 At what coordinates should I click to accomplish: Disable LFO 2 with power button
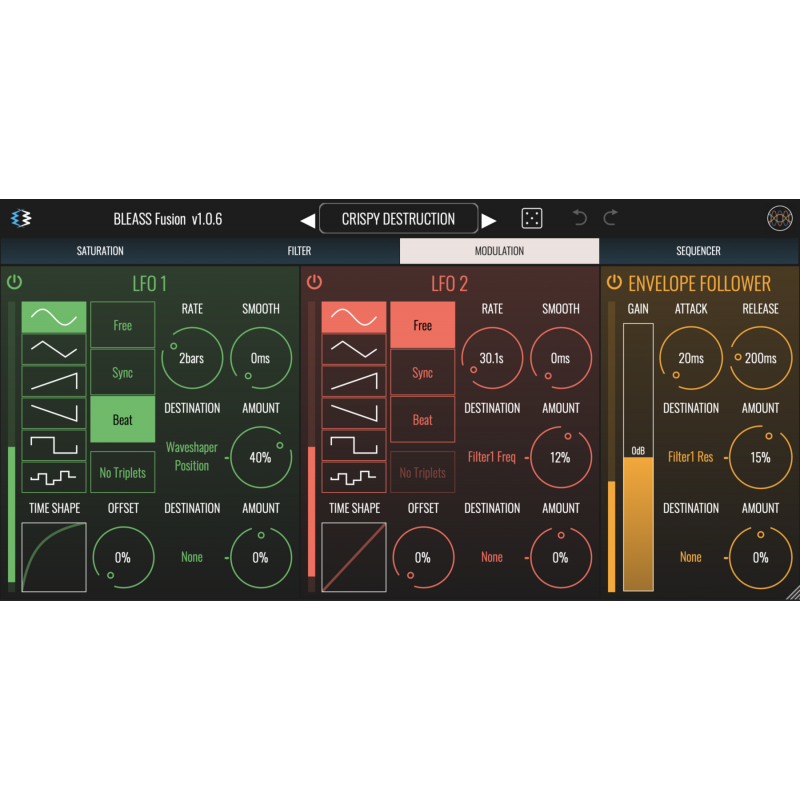tap(314, 282)
